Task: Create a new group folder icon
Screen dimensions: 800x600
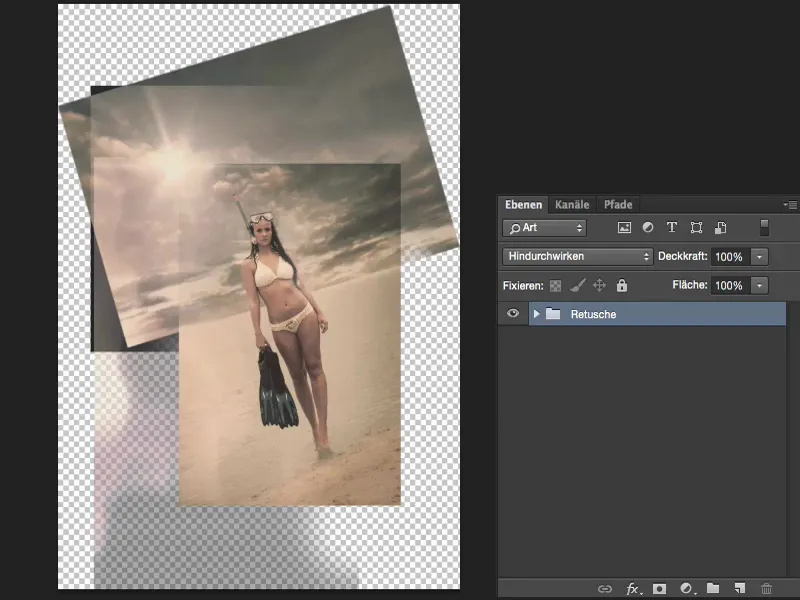Action: click(x=713, y=588)
